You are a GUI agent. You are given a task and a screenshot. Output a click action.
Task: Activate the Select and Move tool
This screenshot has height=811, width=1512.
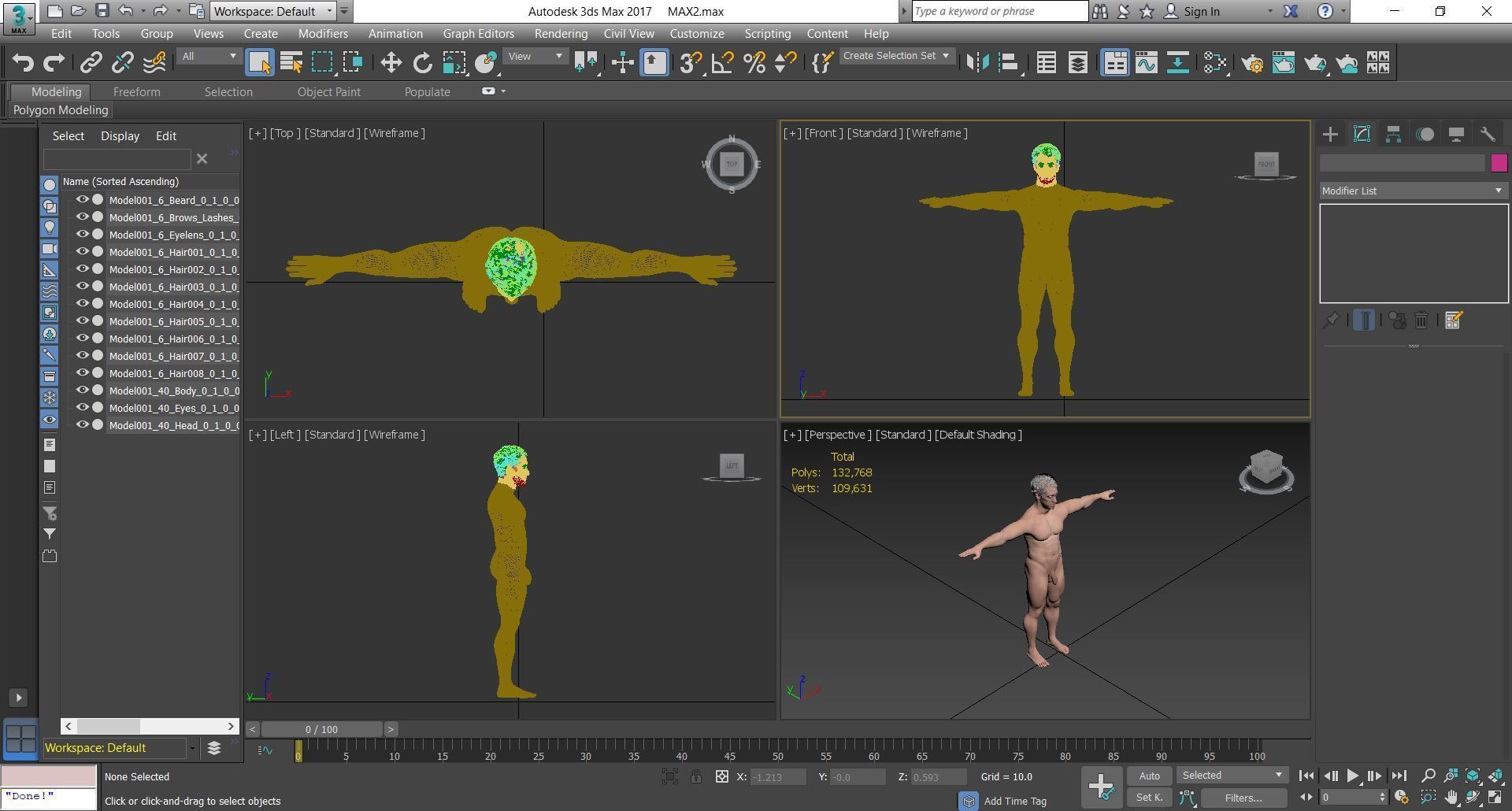point(391,63)
